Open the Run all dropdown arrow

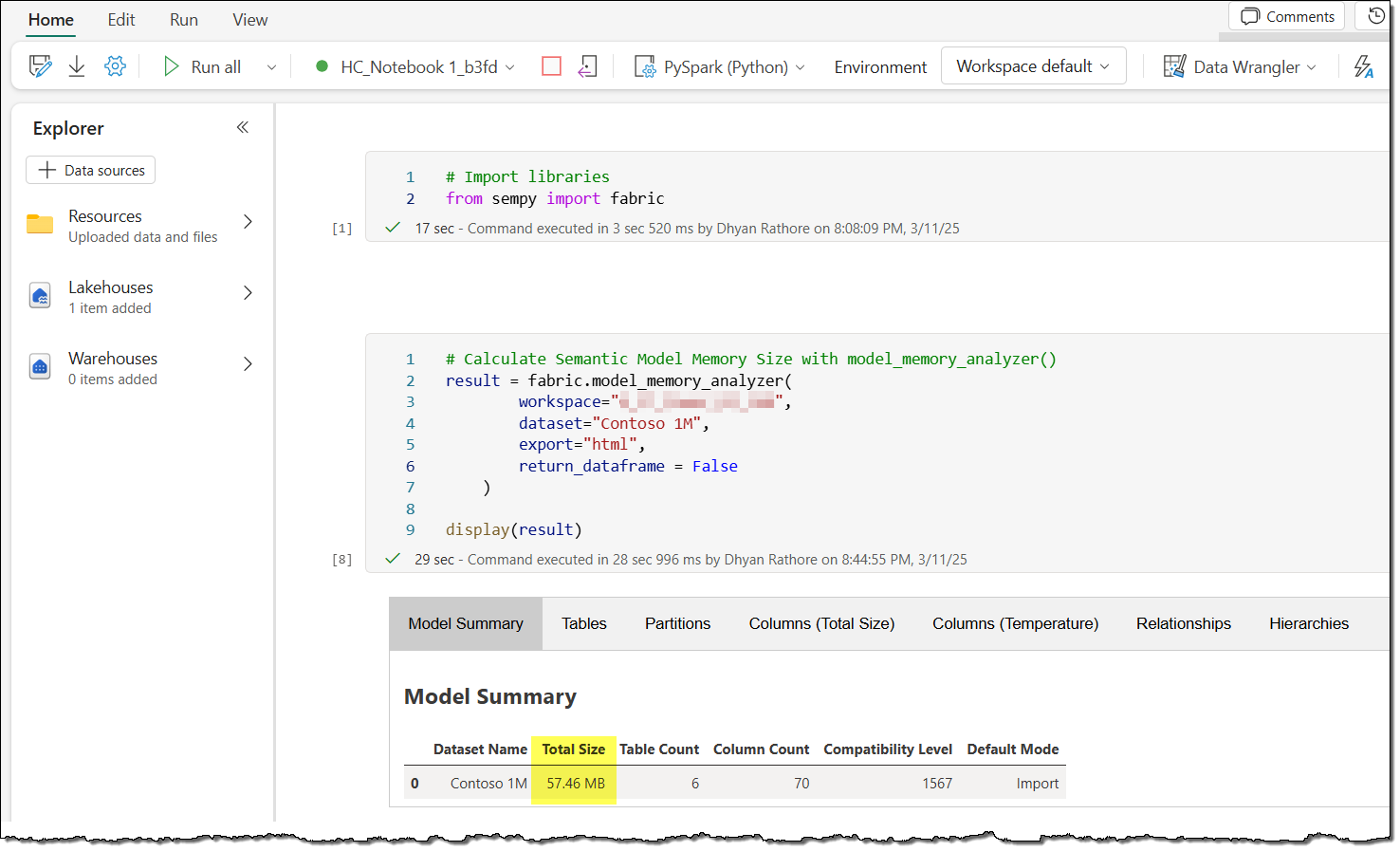(271, 66)
